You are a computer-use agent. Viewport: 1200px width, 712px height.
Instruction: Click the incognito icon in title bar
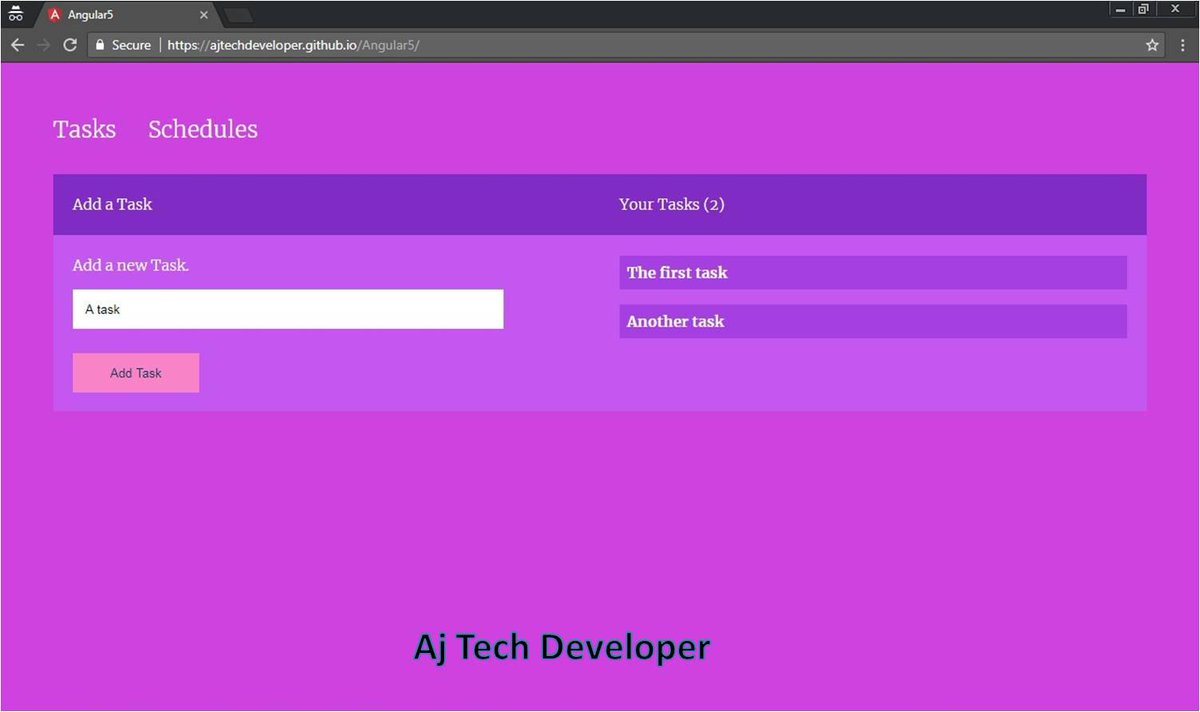[x=16, y=14]
